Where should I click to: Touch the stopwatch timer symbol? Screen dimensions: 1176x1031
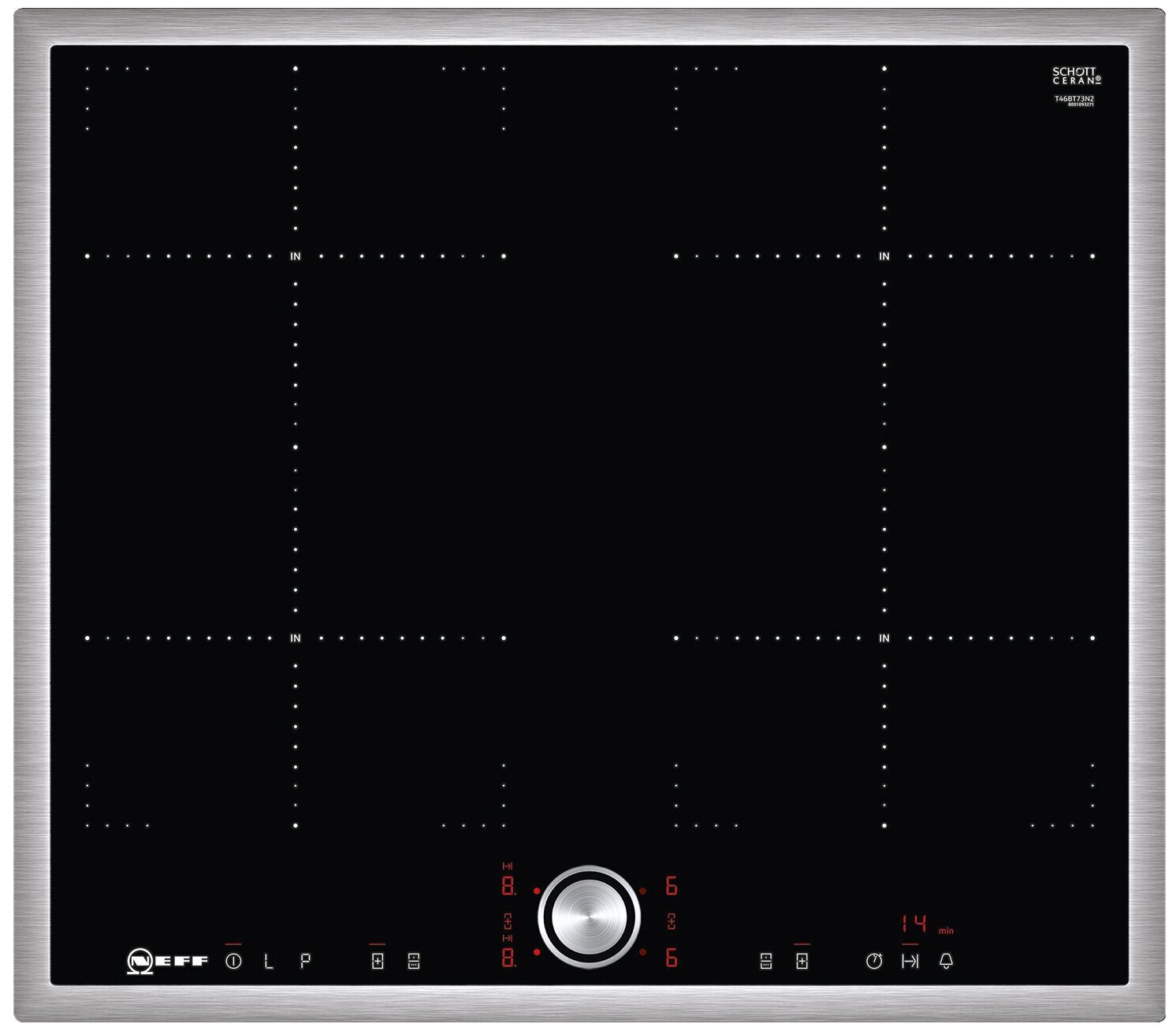click(874, 961)
